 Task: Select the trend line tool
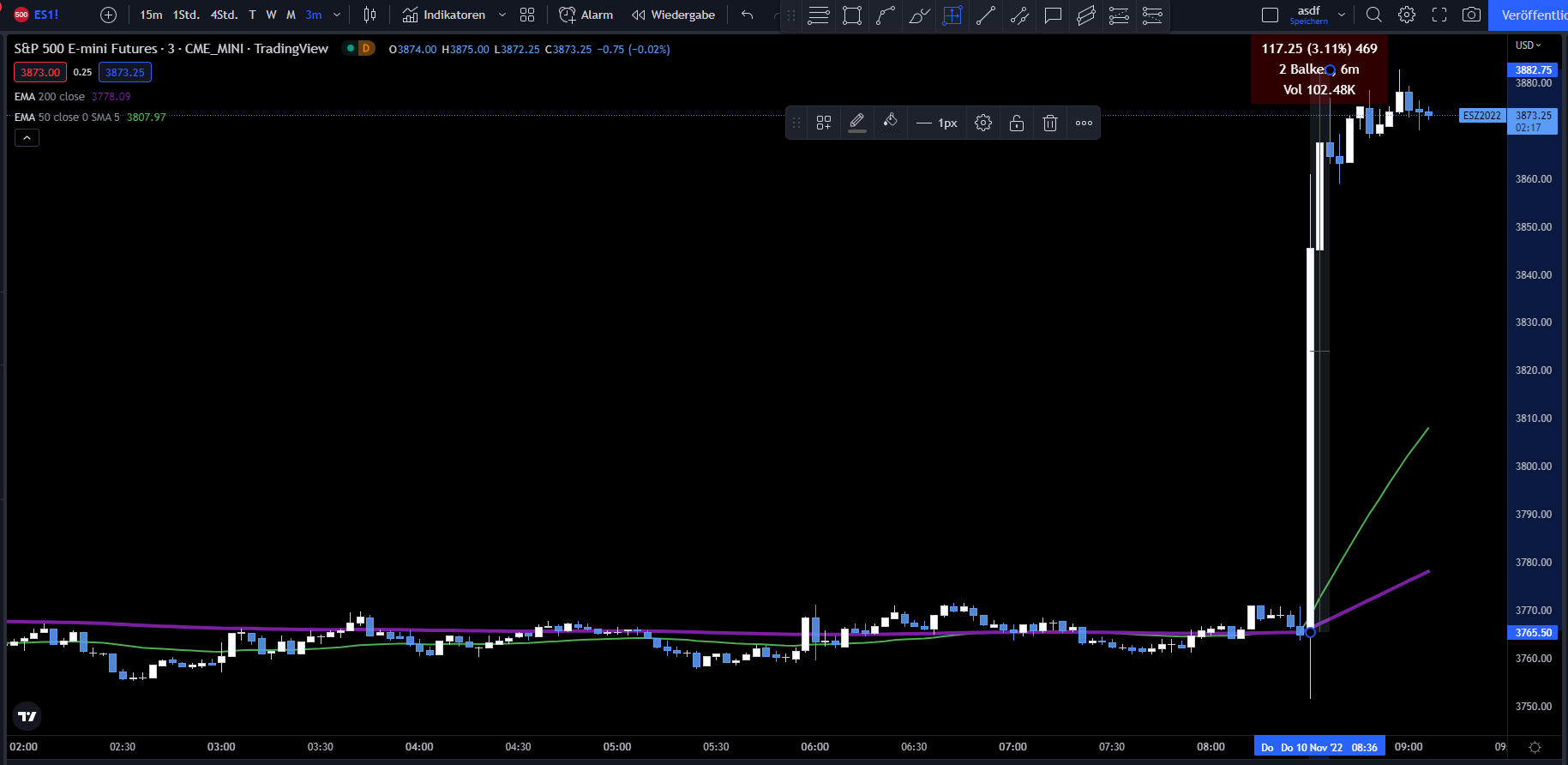coord(986,15)
